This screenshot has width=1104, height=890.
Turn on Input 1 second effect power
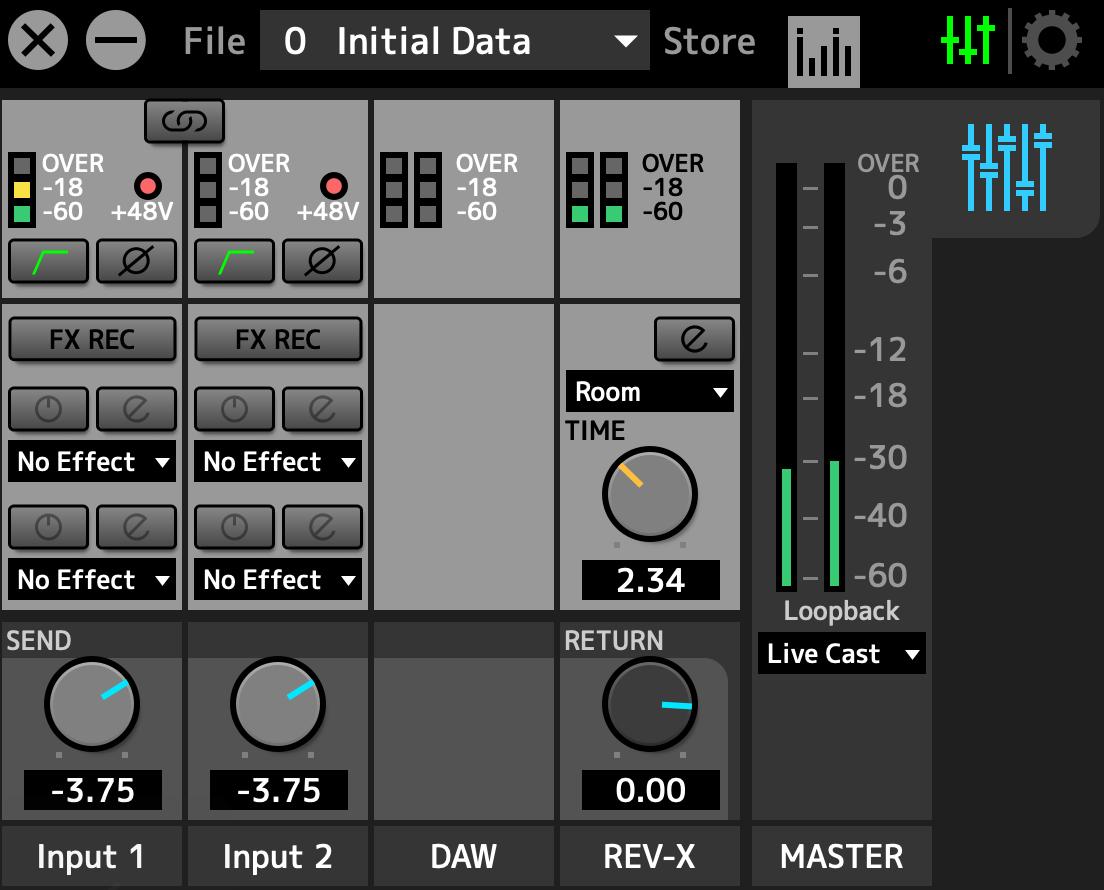click(x=49, y=527)
